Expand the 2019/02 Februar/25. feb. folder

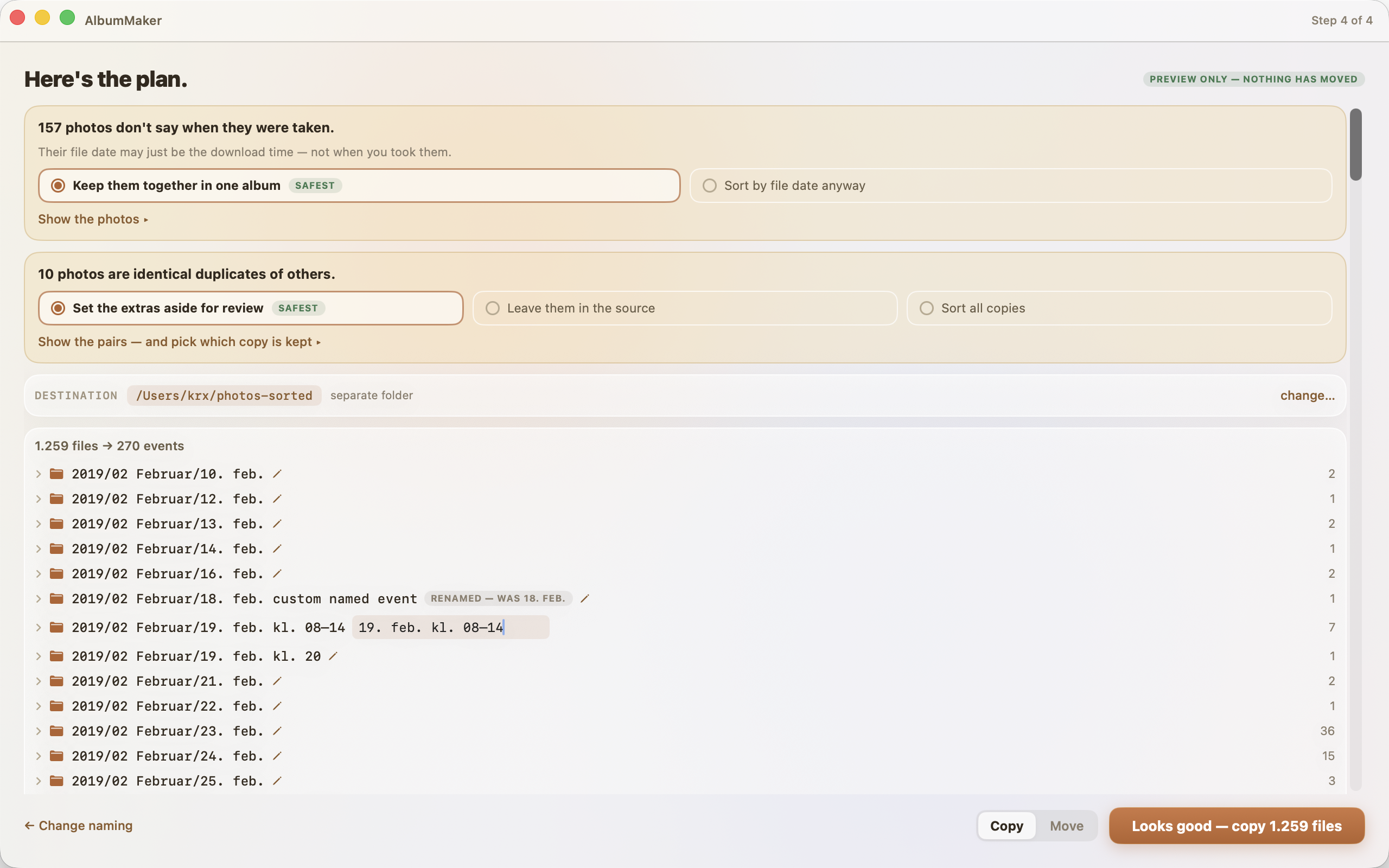click(39, 781)
